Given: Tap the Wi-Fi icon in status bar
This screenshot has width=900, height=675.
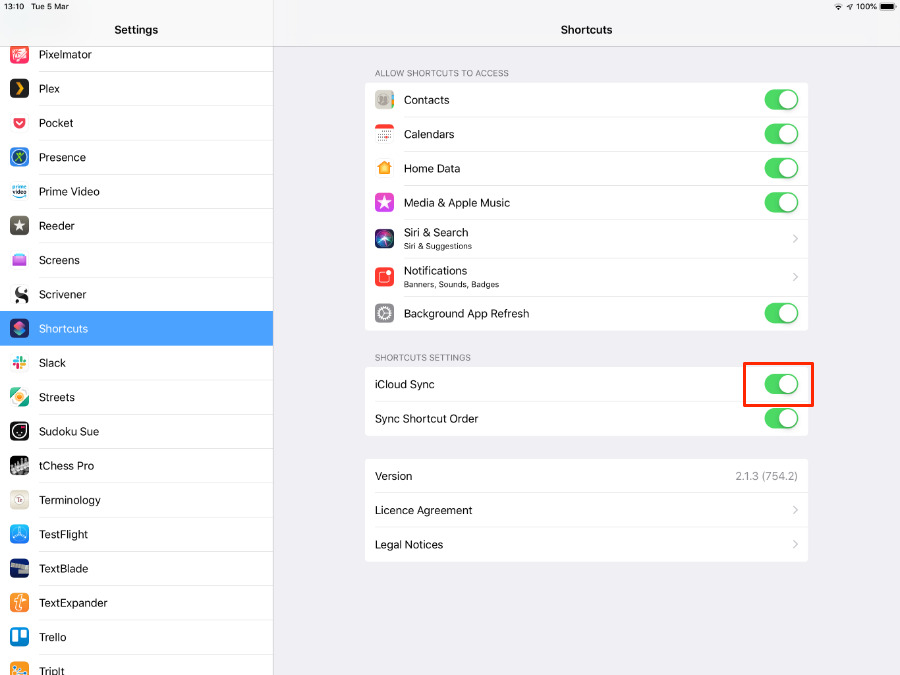Looking at the screenshot, I should tap(838, 6).
